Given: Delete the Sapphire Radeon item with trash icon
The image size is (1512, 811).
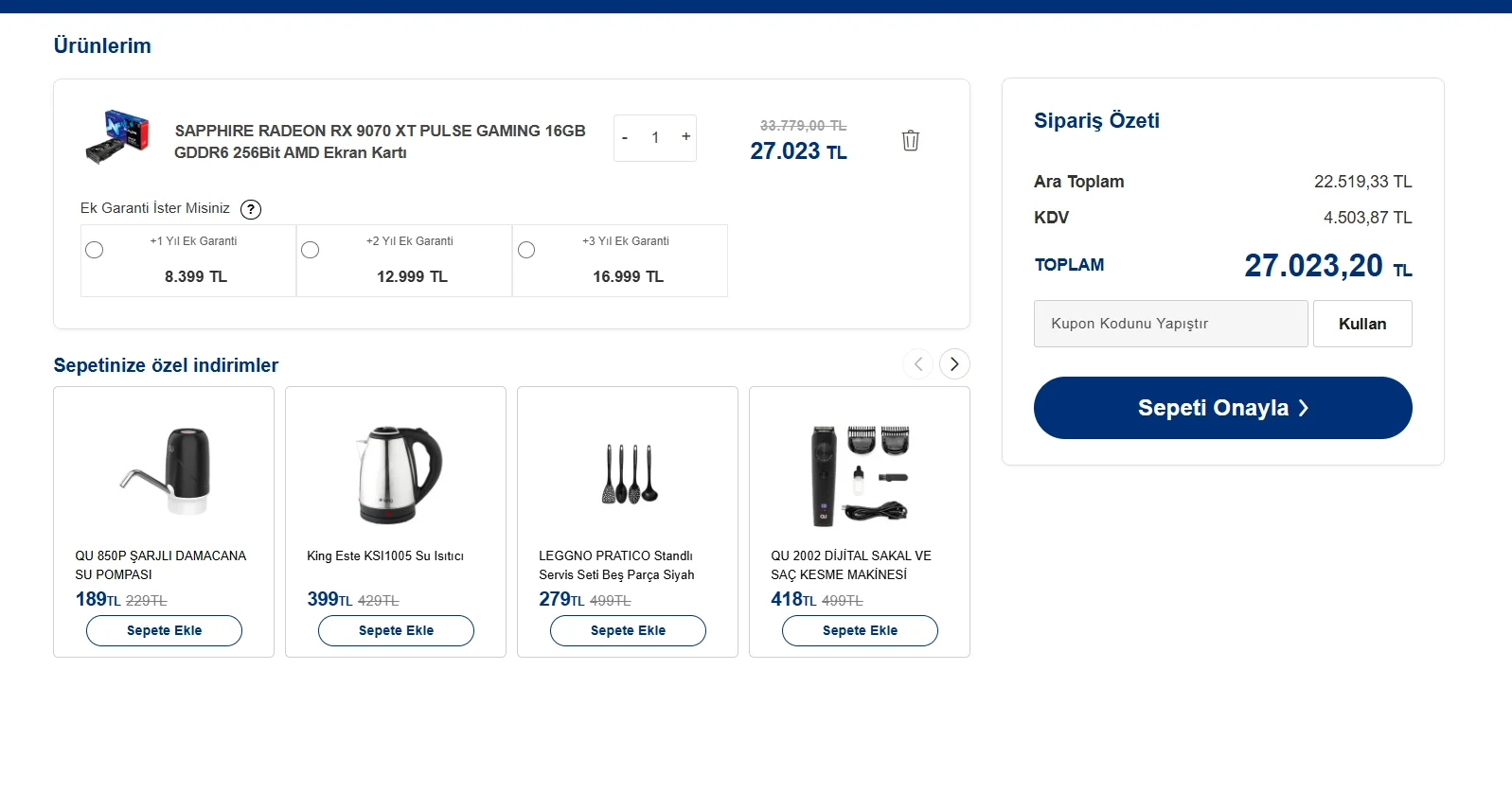Looking at the screenshot, I should tap(910, 140).
